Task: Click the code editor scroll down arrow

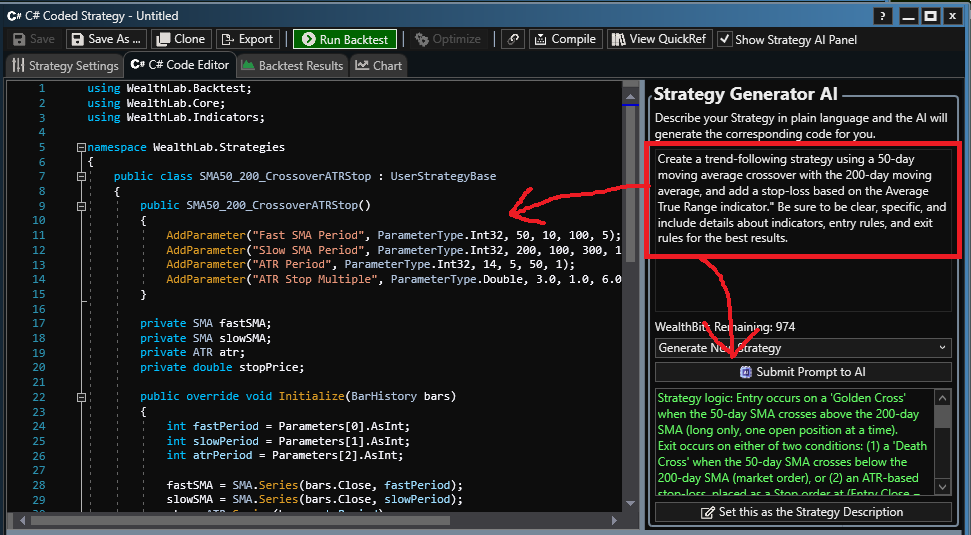Action: coord(630,503)
